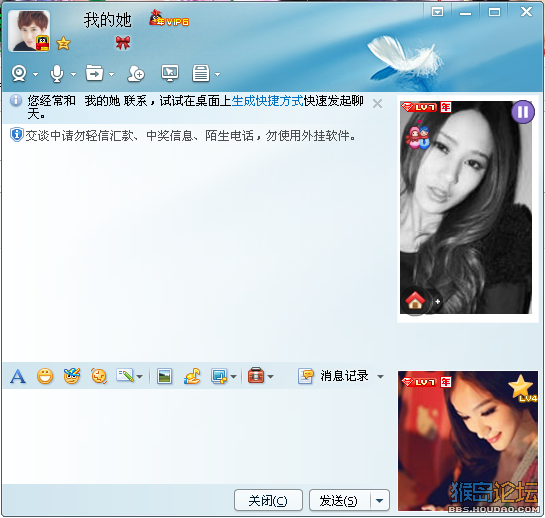
Task: Click LV7 diamond badge on lower photo
Action: [x=419, y=382]
